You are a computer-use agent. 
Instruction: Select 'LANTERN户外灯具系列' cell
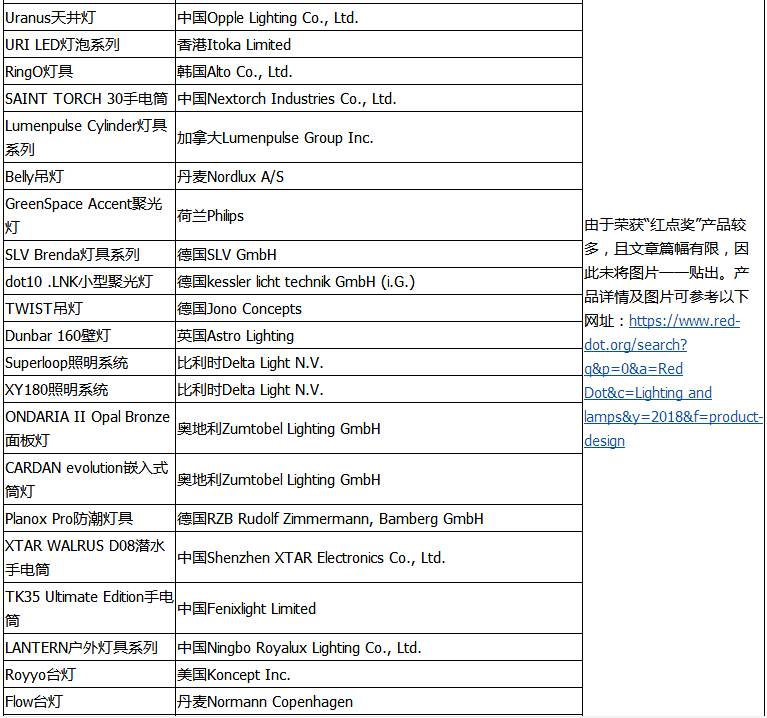tap(90, 647)
